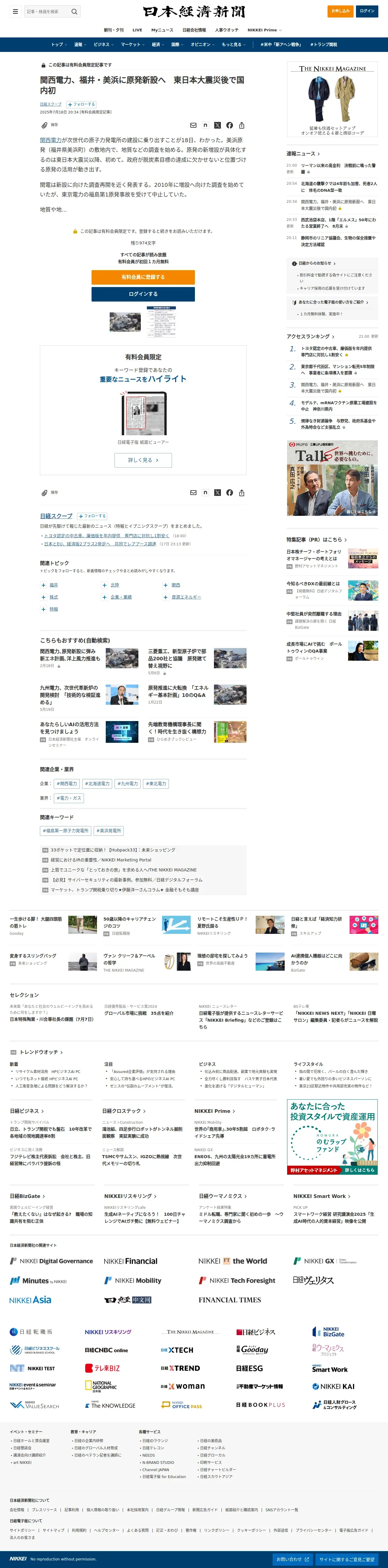388x1568 pixels.
Task: Follow the 資源エネルギー topic
Action: click(x=166, y=597)
